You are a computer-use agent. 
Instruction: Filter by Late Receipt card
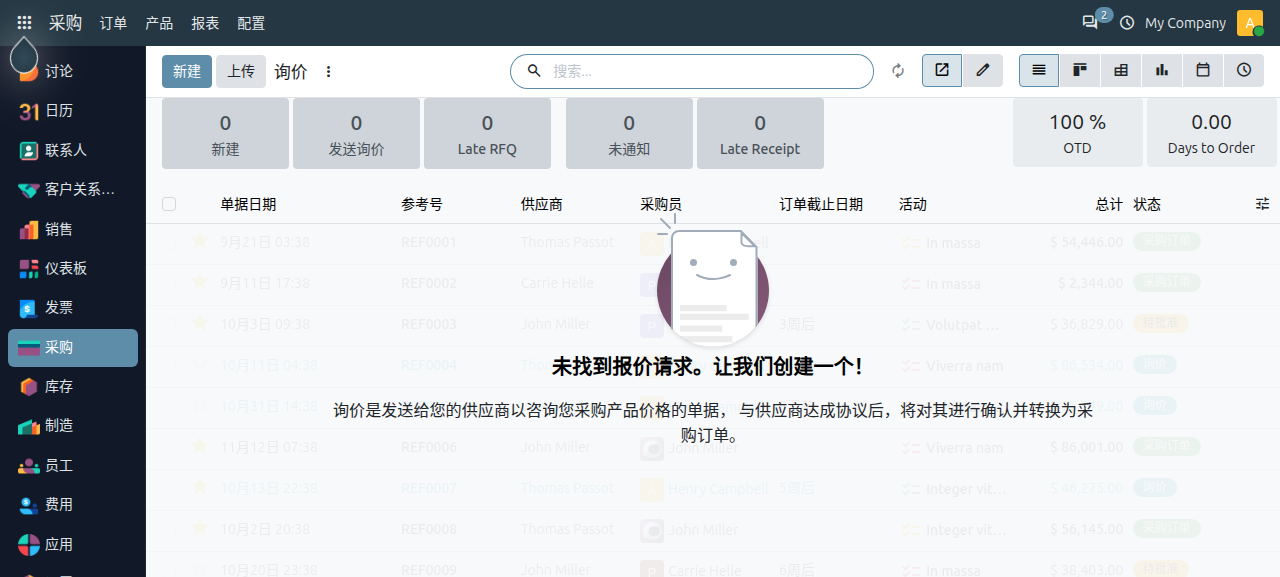point(760,133)
